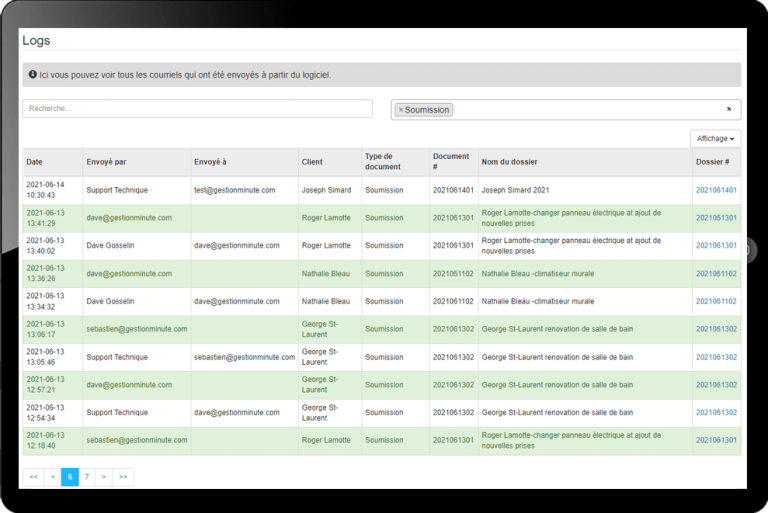Click George St-Laurent renovation name in 12:57:21 row
The width and height of the screenshot is (768, 513).
click(557, 385)
